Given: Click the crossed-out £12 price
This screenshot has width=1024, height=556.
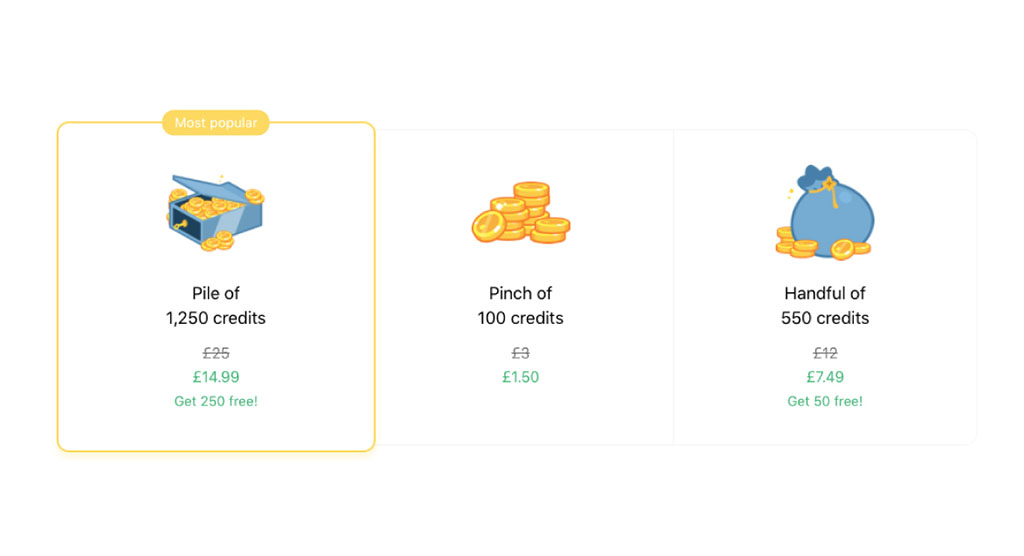Looking at the screenshot, I should pos(825,353).
